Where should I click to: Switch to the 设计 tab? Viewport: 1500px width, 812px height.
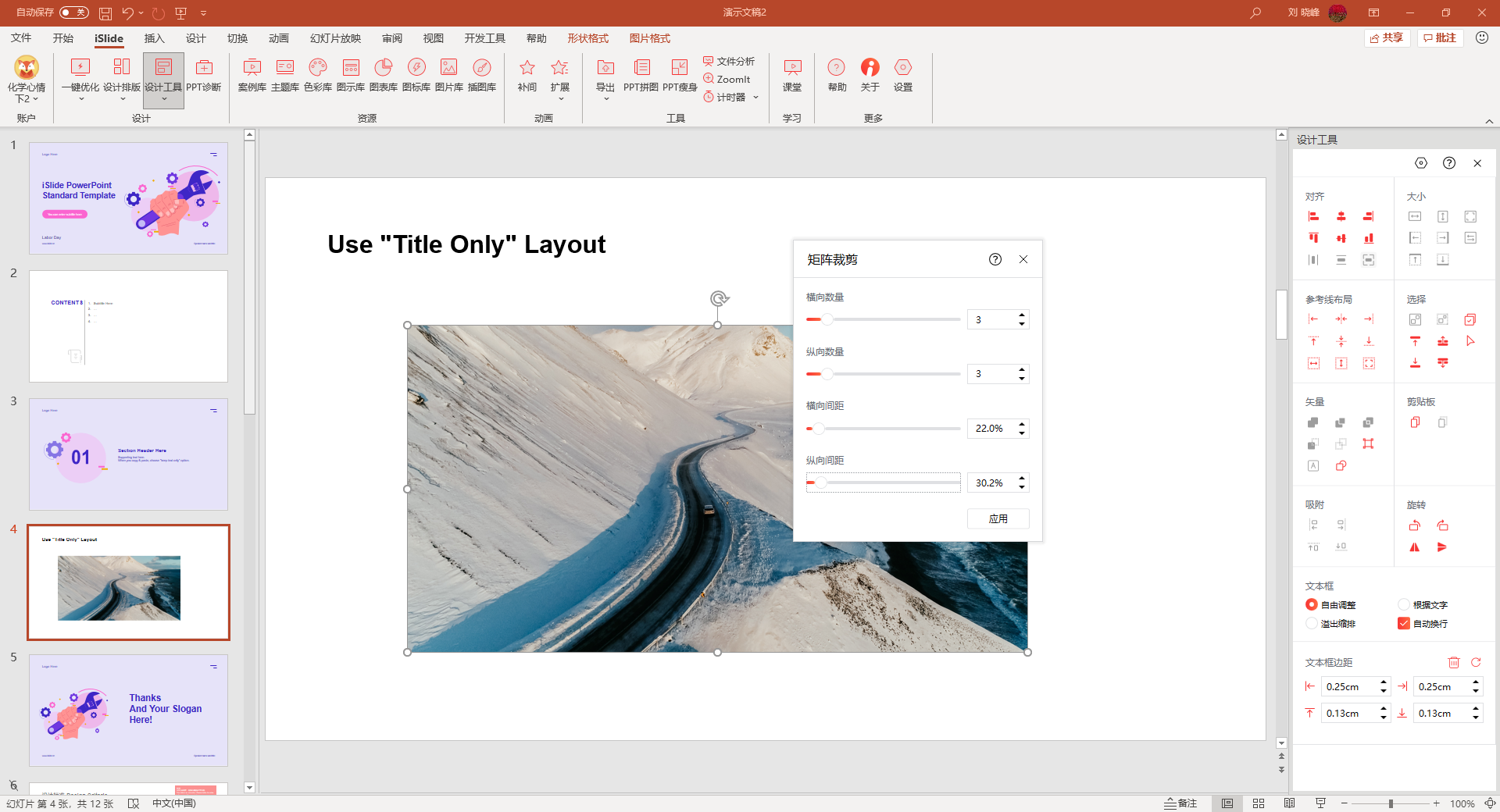click(x=195, y=38)
